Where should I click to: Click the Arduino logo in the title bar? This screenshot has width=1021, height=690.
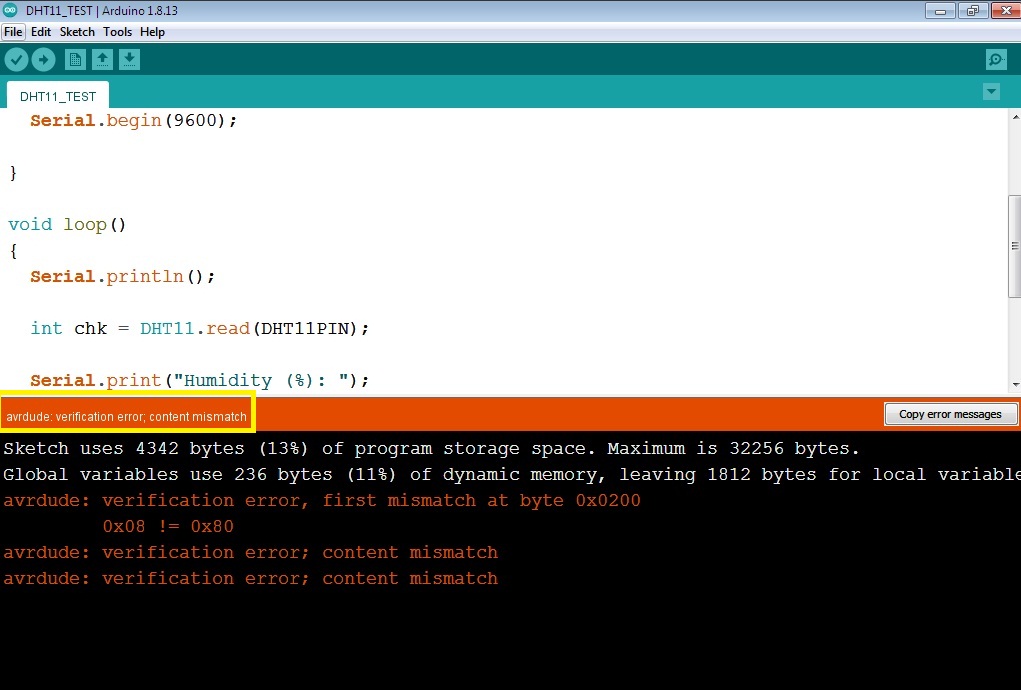[x=10, y=10]
